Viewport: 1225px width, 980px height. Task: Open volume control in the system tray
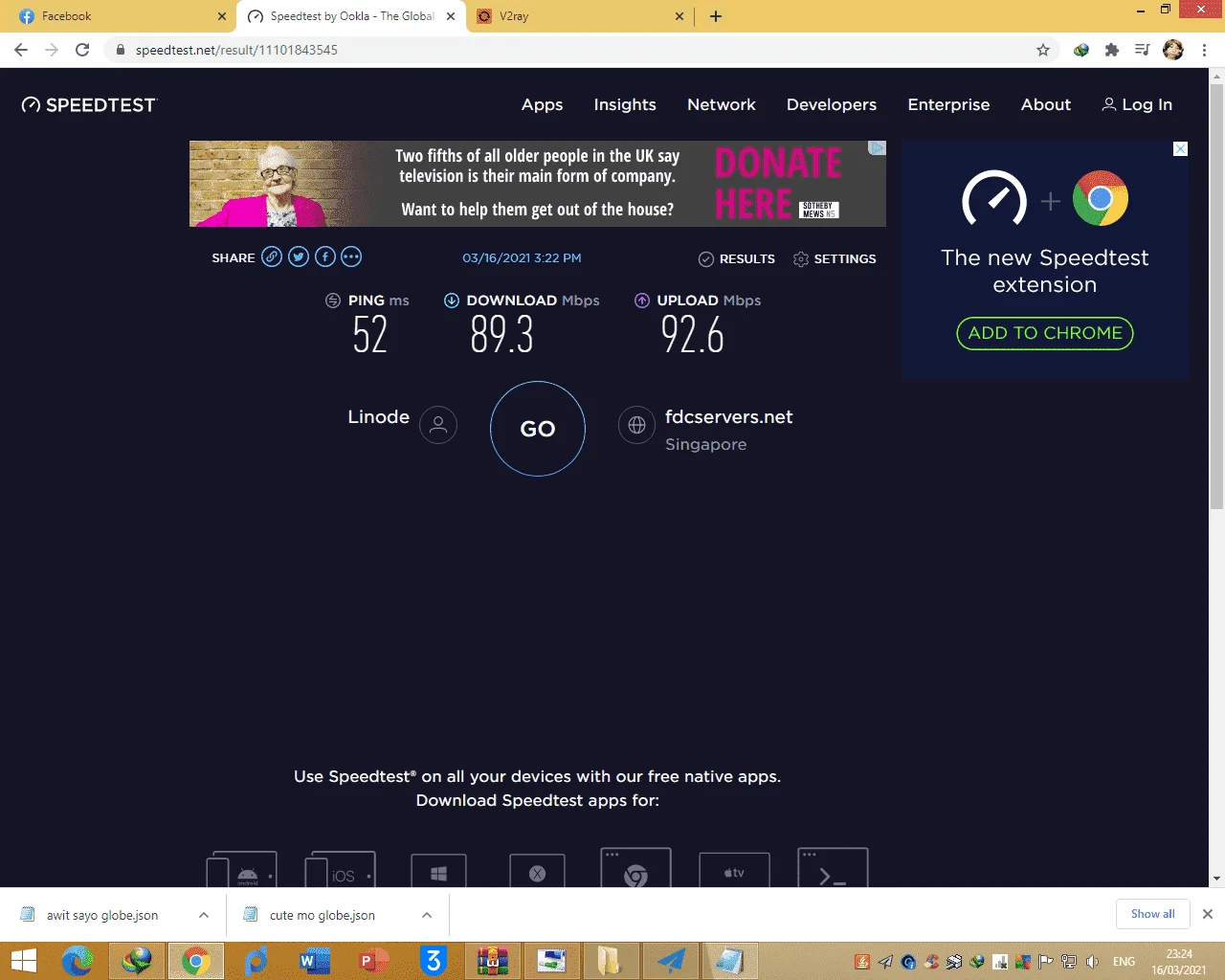(1092, 962)
